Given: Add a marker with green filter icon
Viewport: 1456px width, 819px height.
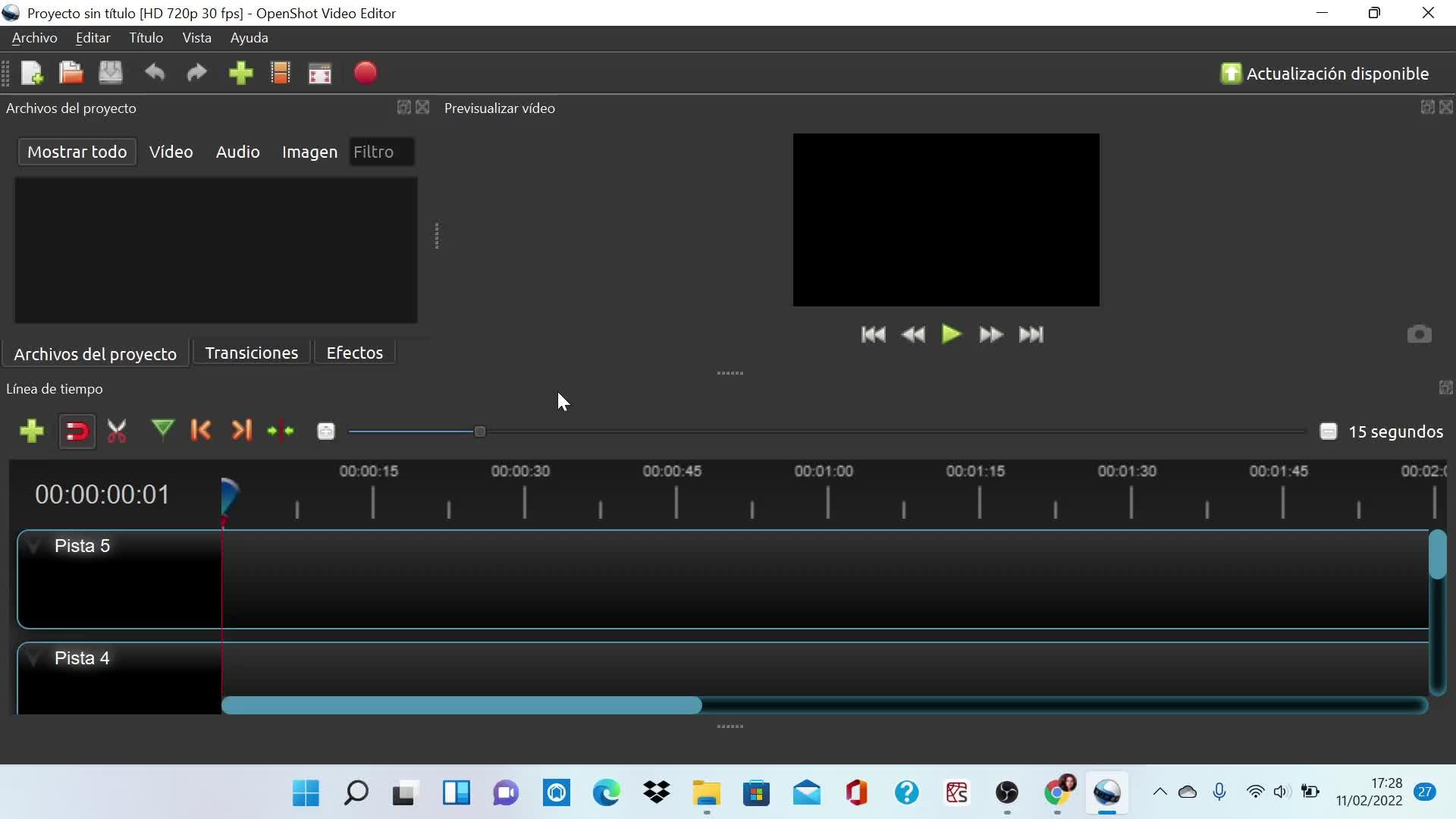Looking at the screenshot, I should pyautogui.click(x=162, y=431).
